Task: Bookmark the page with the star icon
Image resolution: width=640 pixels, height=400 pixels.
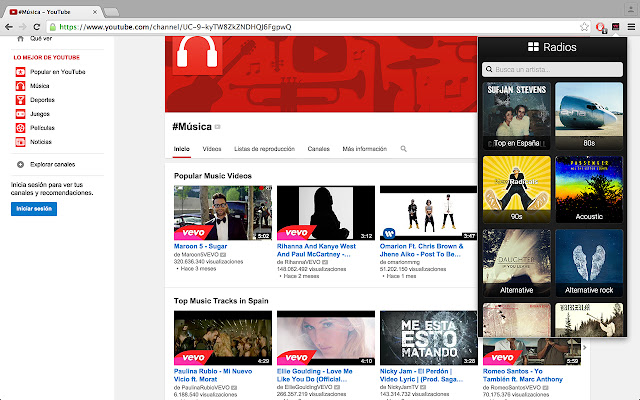Action: point(583,27)
